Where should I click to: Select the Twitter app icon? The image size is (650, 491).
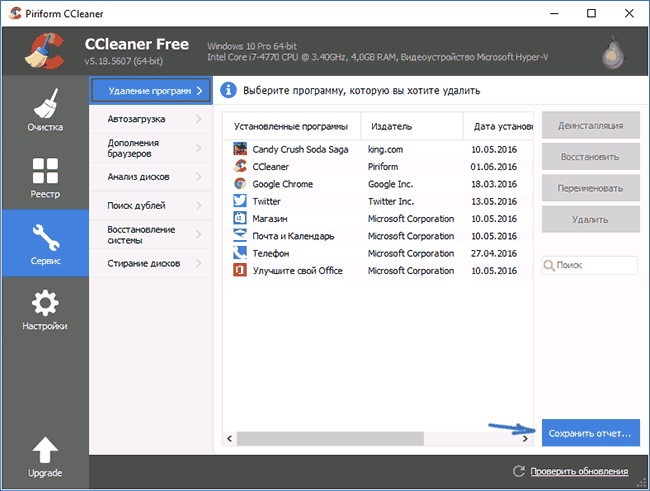point(240,201)
